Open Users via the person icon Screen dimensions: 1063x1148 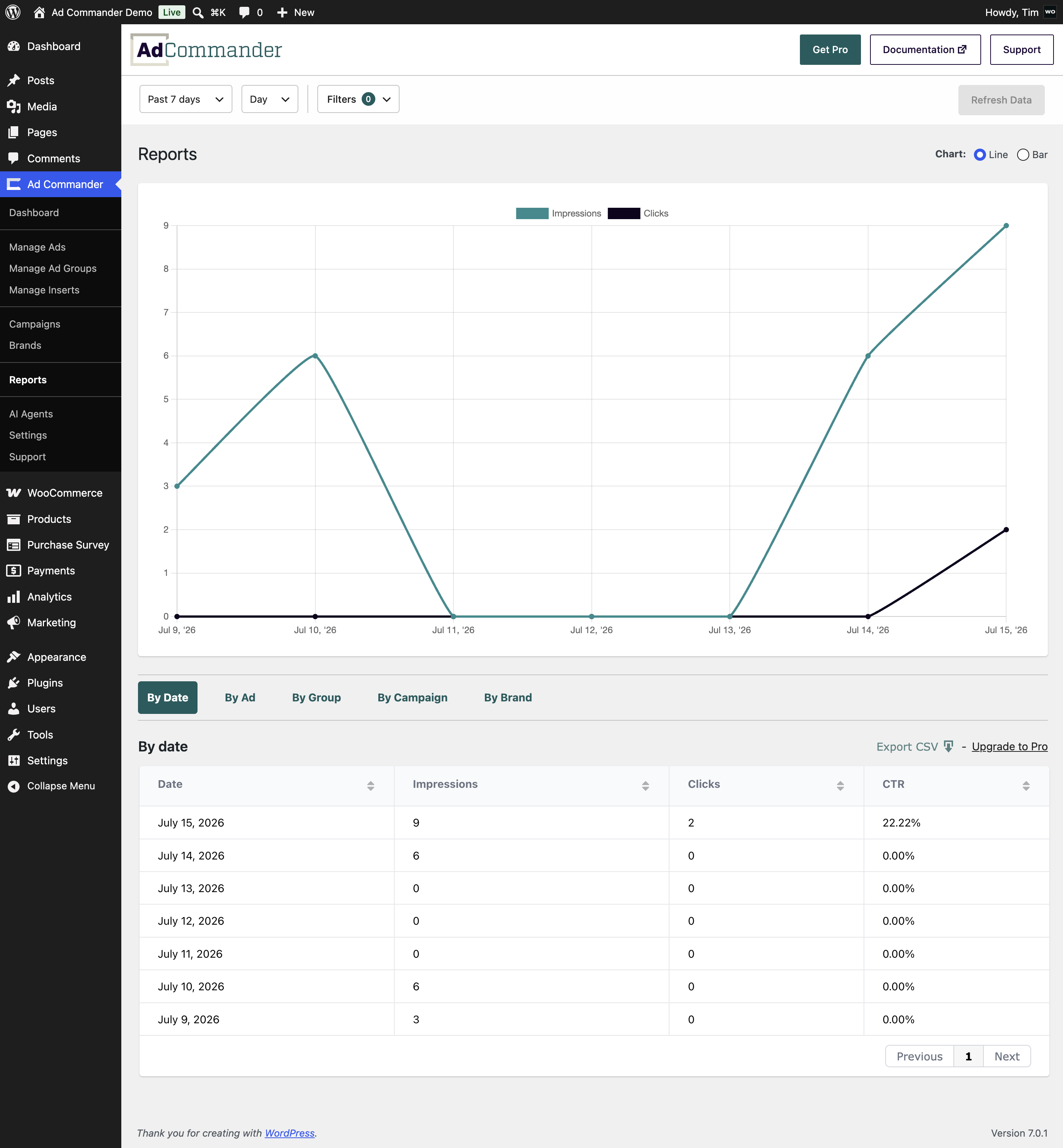tap(14, 709)
